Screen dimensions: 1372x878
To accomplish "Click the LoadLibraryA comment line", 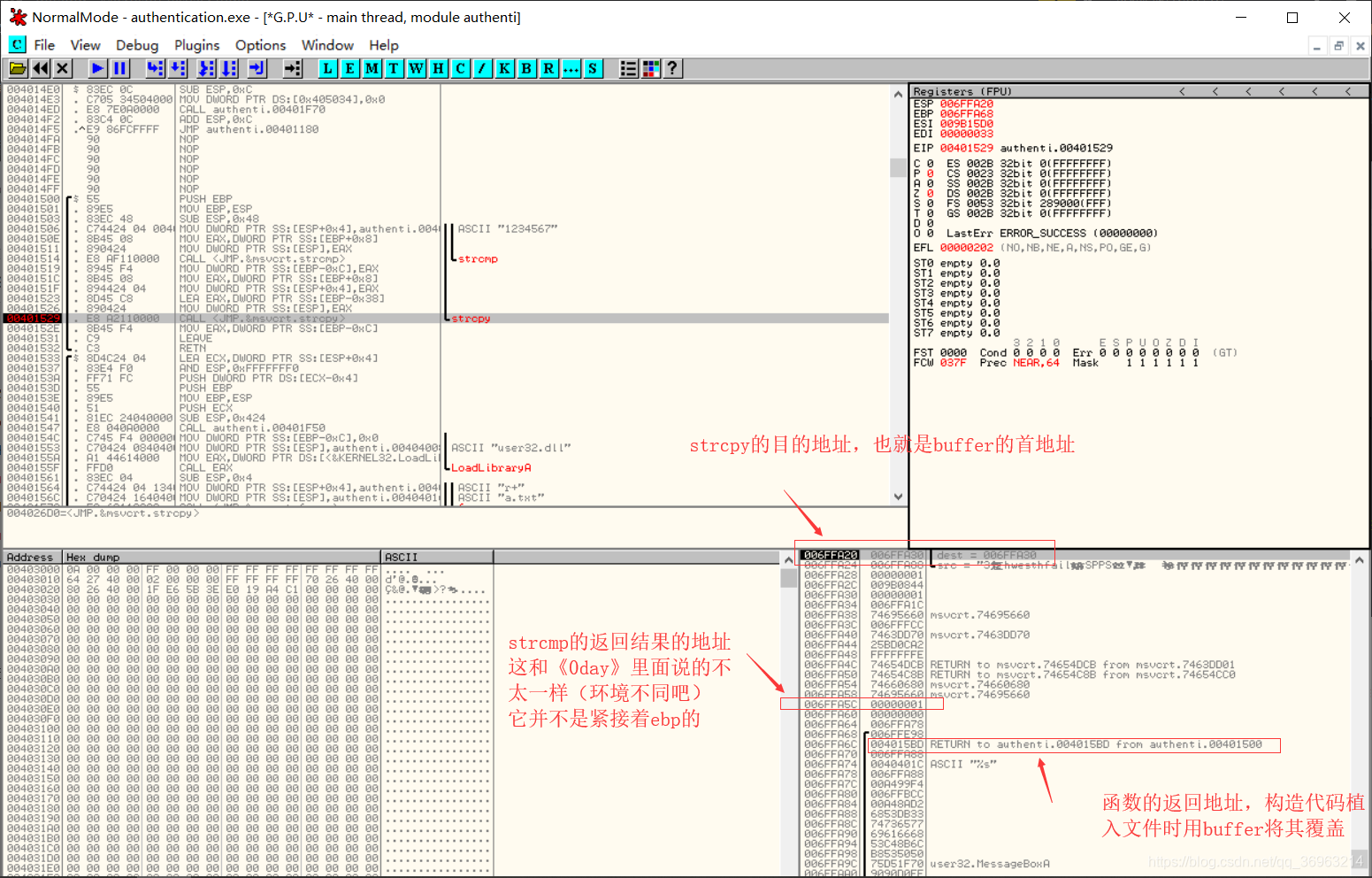I will (x=491, y=467).
